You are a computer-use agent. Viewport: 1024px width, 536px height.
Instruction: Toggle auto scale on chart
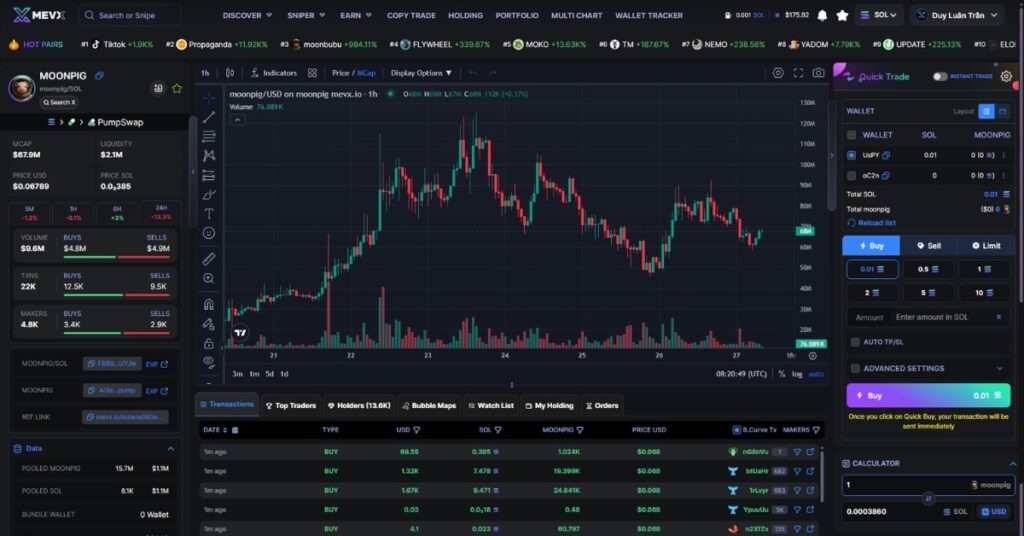click(816, 374)
